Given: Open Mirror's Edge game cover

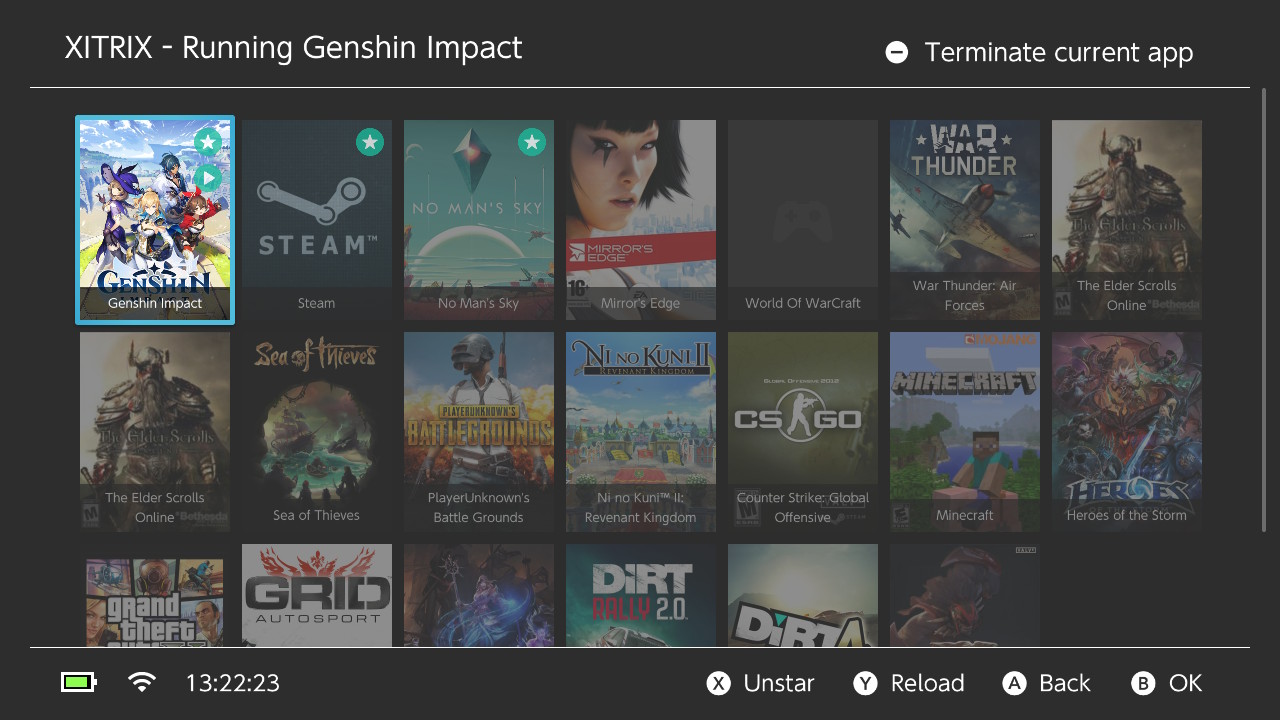Looking at the screenshot, I should tap(641, 220).
